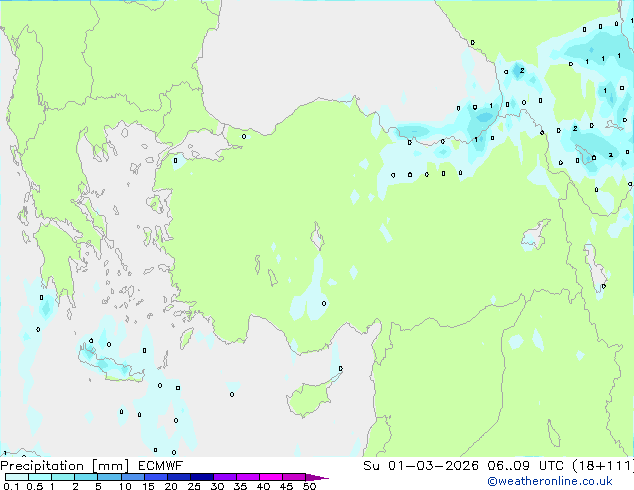Click the legend label '30'
The width and height of the screenshot is (634, 490).
click(217, 486)
